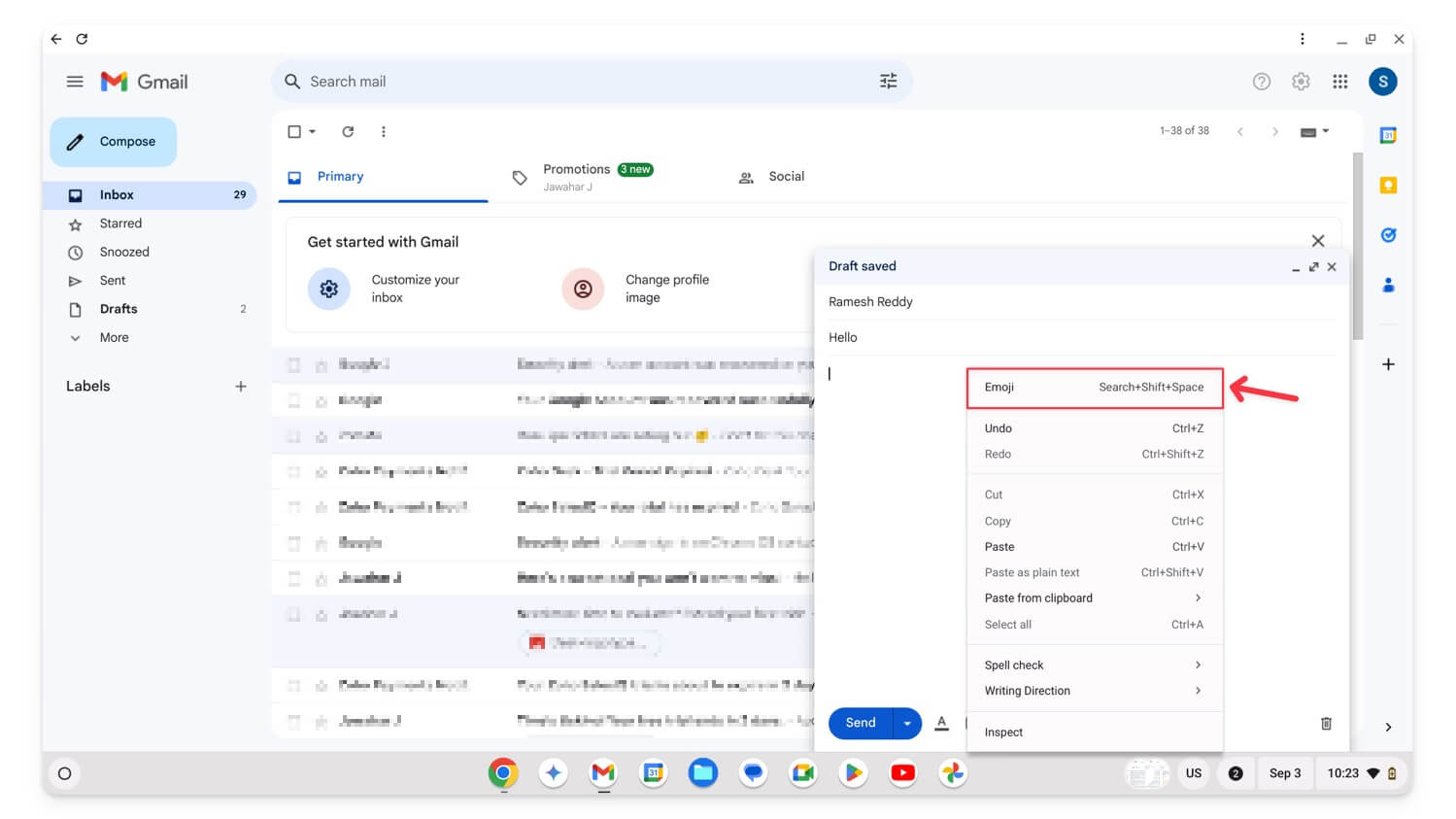Switch to the Primary tab
This screenshot has width=1456, height=819.
tap(383, 177)
